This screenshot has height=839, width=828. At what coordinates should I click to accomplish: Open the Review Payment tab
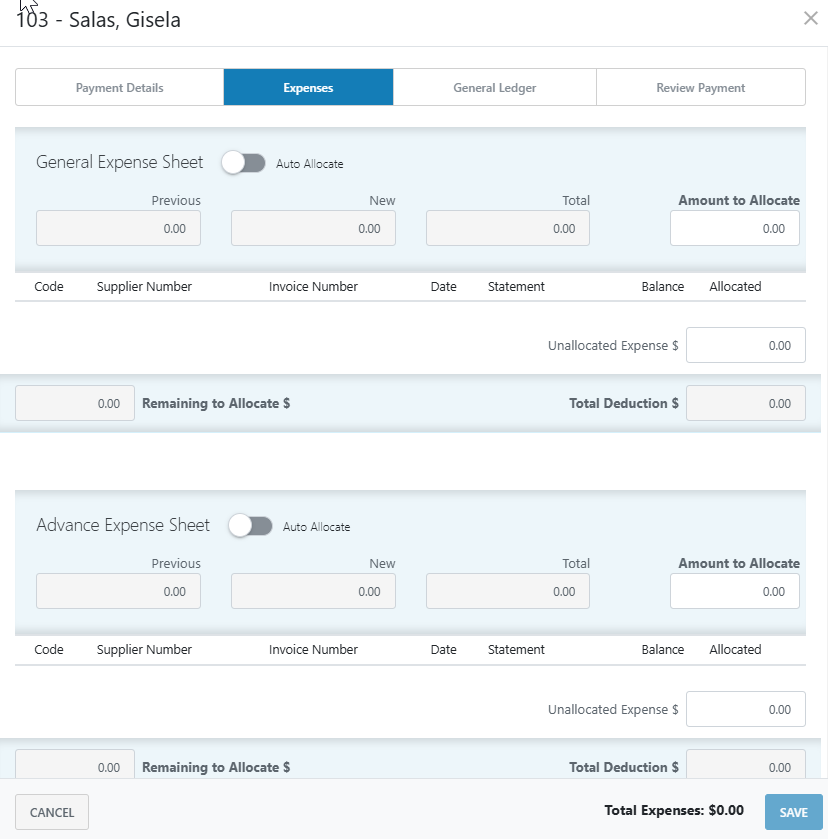pyautogui.click(x=700, y=87)
